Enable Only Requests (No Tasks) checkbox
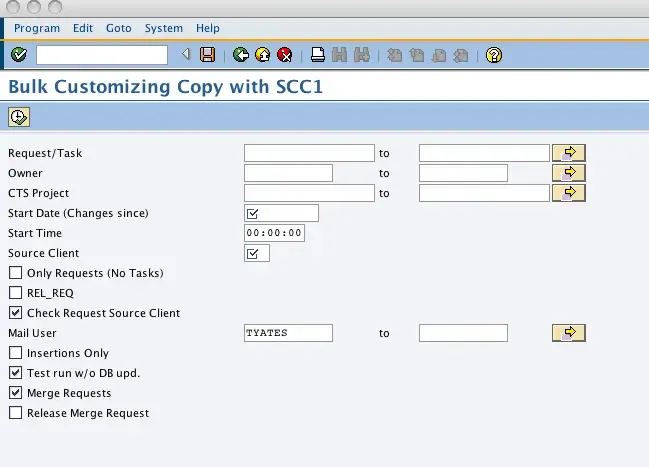Viewport: 649px width, 467px height. [x=15, y=273]
